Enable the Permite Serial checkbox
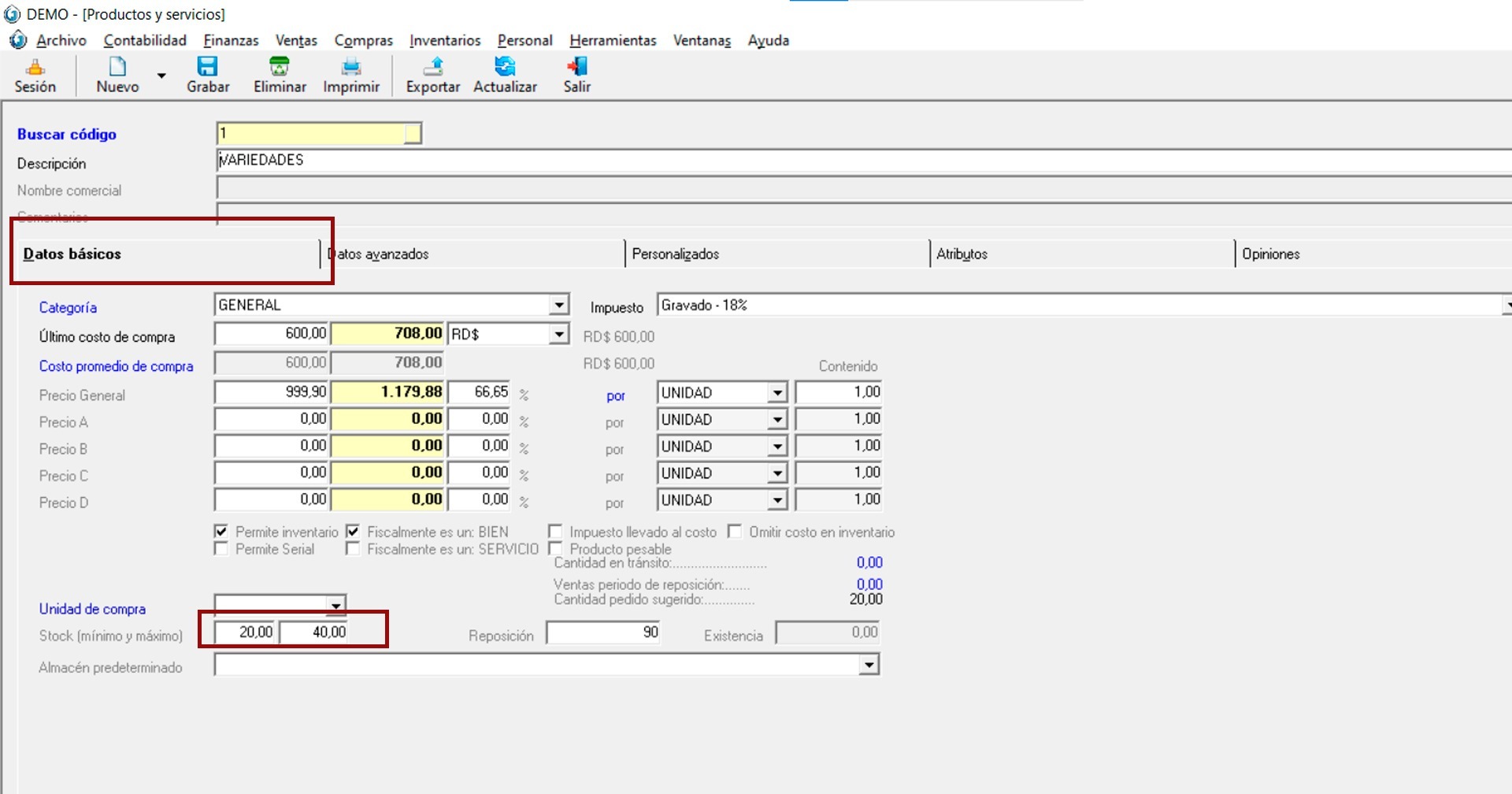 [x=221, y=549]
